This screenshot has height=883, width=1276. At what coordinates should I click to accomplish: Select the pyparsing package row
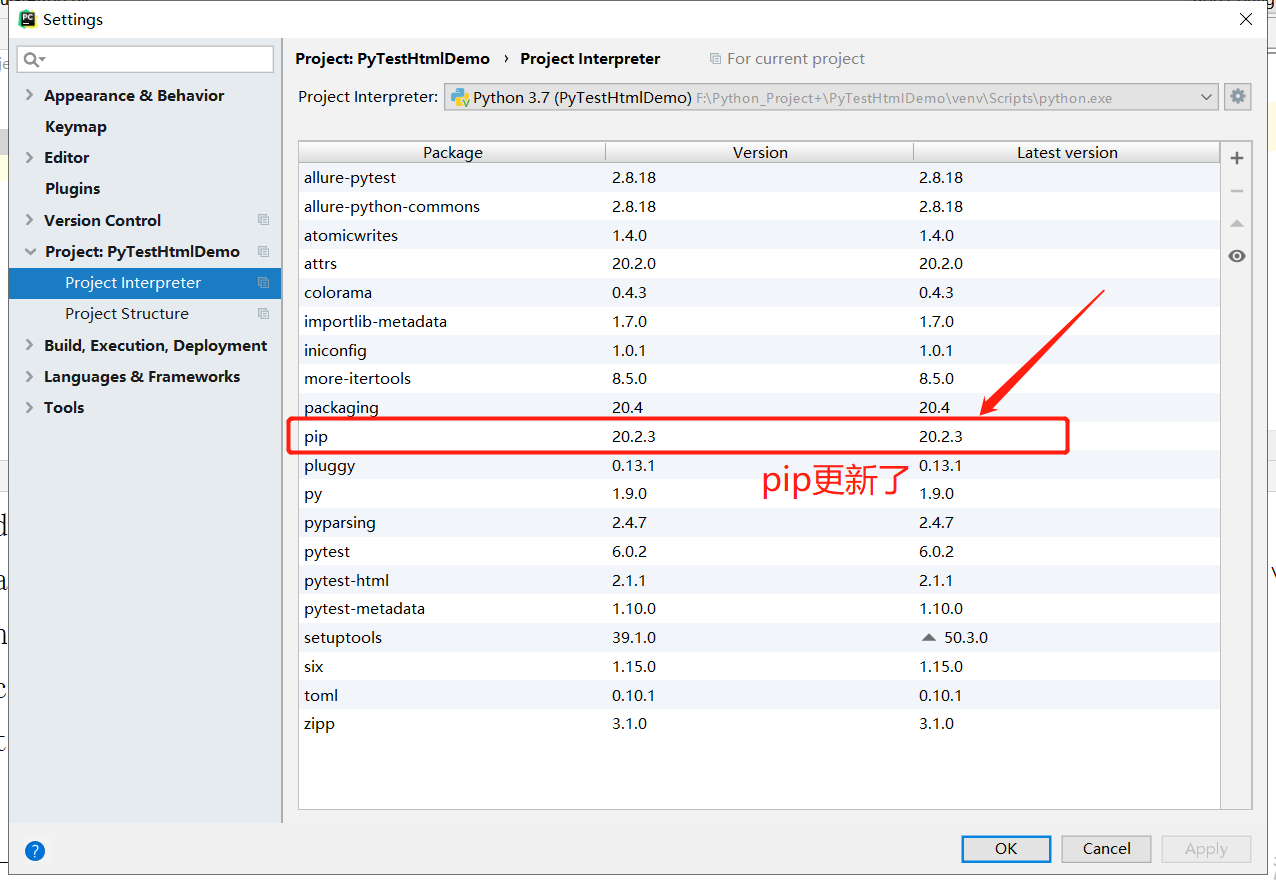[759, 523]
